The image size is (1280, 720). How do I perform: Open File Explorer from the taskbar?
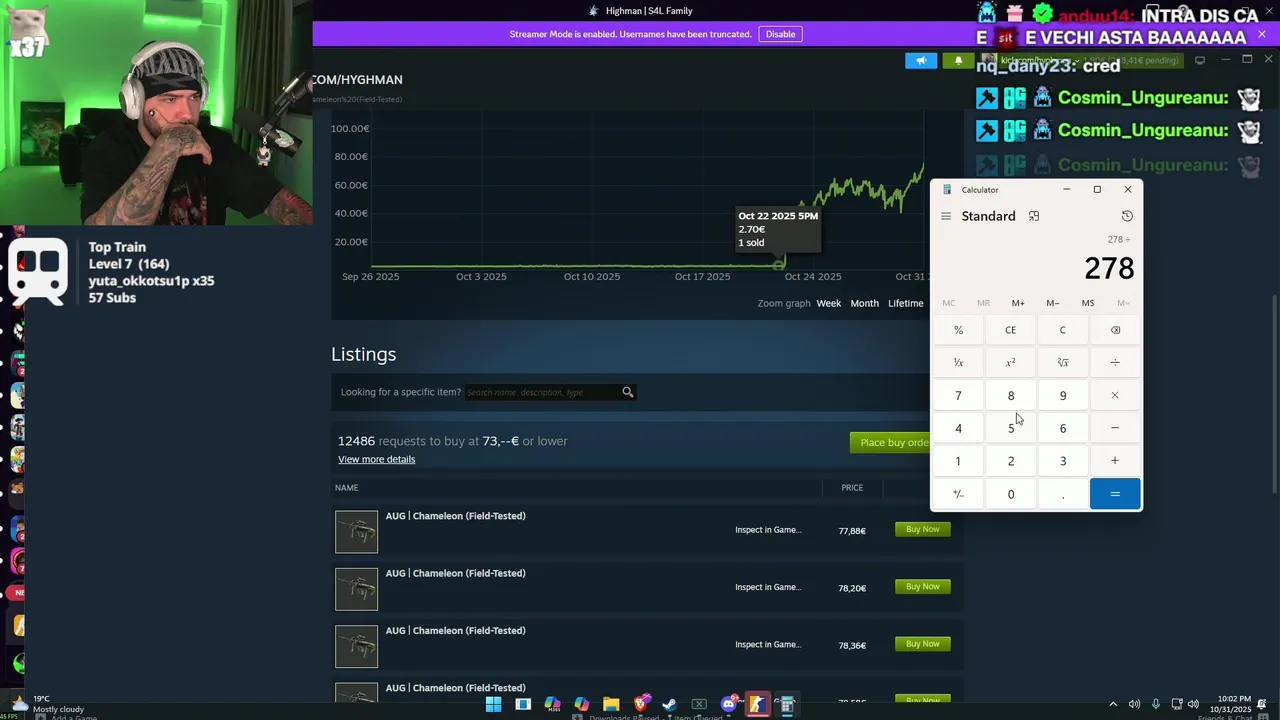[611, 704]
